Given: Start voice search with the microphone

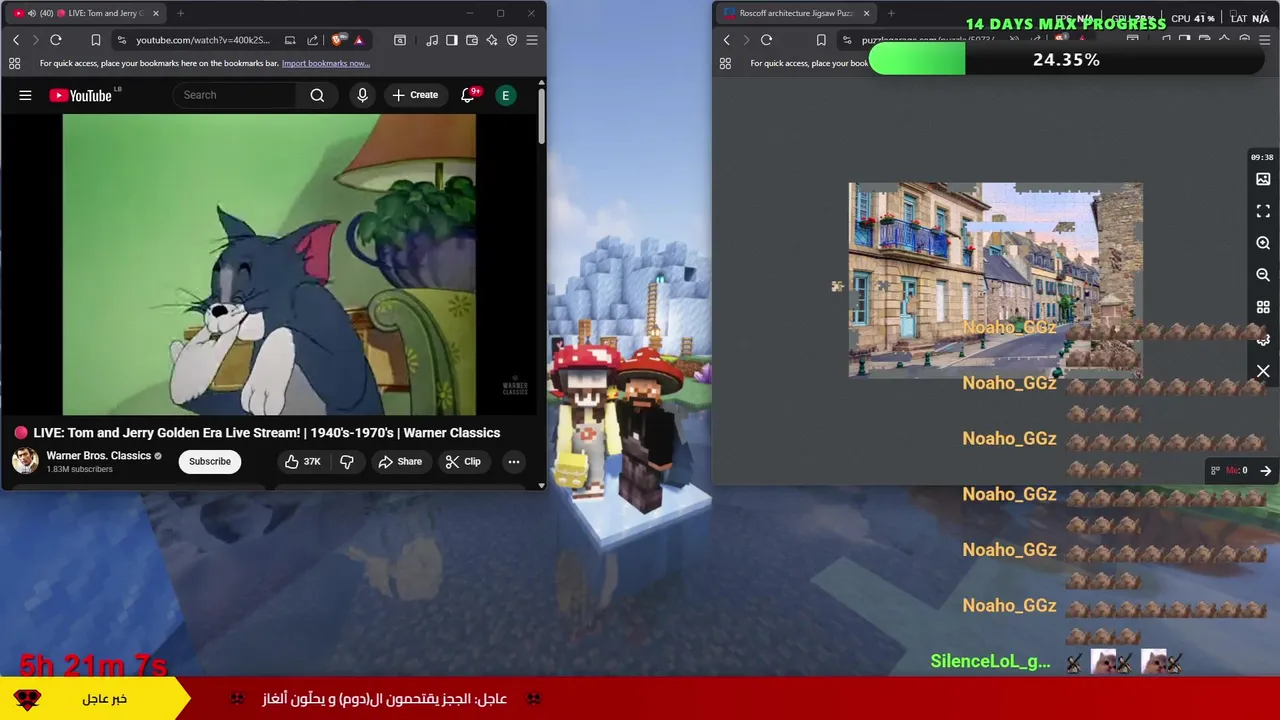Looking at the screenshot, I should (362, 95).
